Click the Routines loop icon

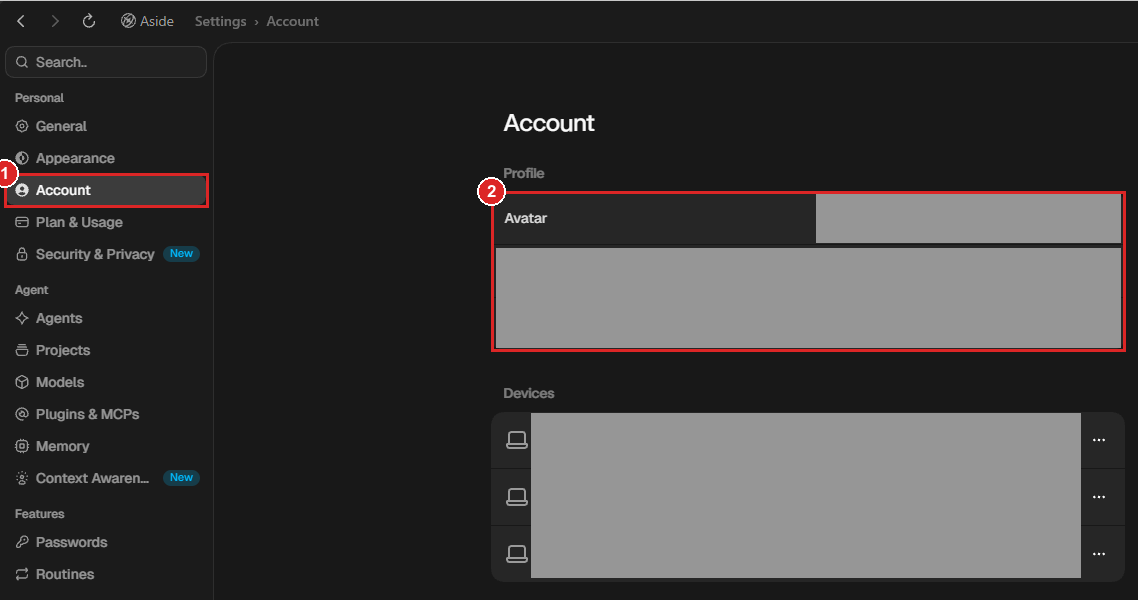[x=22, y=575]
